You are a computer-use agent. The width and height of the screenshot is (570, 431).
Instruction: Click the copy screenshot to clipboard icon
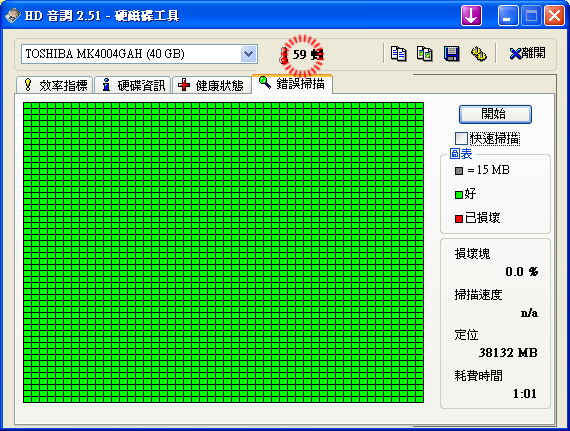coord(425,54)
